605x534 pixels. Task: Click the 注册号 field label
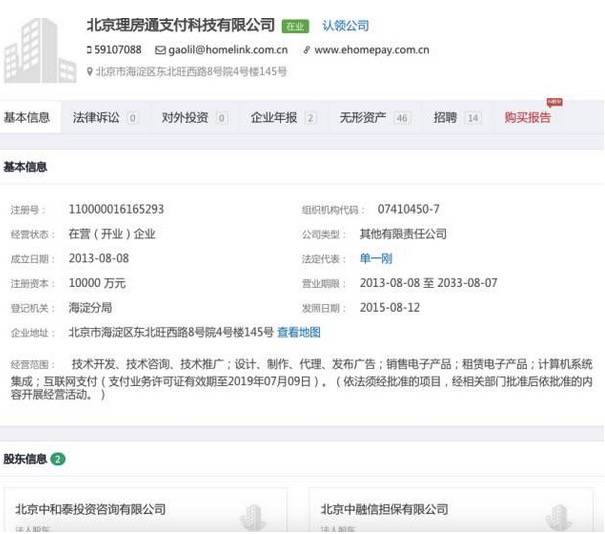(x=27, y=210)
